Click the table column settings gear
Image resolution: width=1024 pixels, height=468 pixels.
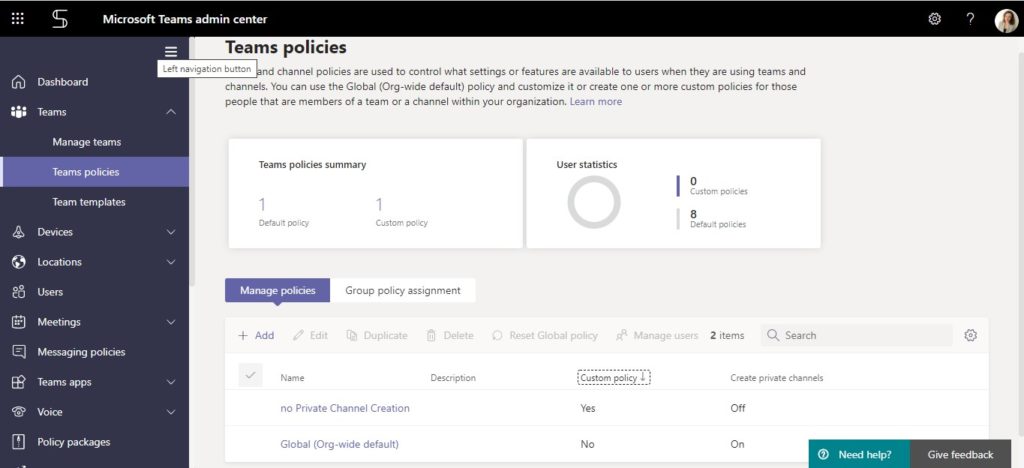pyautogui.click(x=970, y=335)
